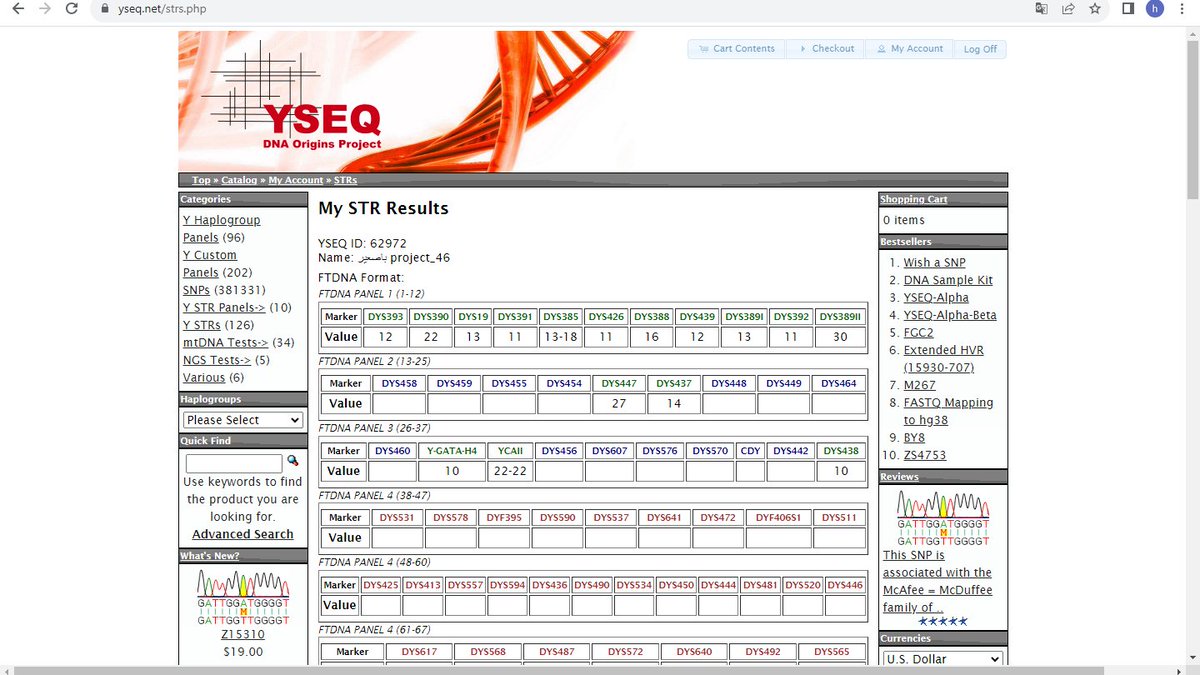
Task: Open the translate page icon
Action: click(x=1041, y=9)
